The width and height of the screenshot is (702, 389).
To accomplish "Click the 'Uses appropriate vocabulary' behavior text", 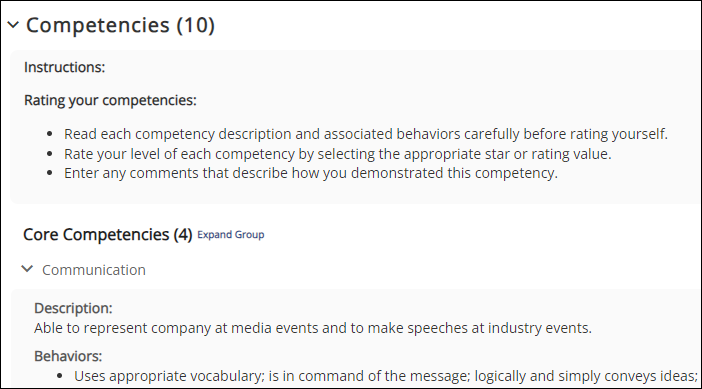I will coord(385,376).
